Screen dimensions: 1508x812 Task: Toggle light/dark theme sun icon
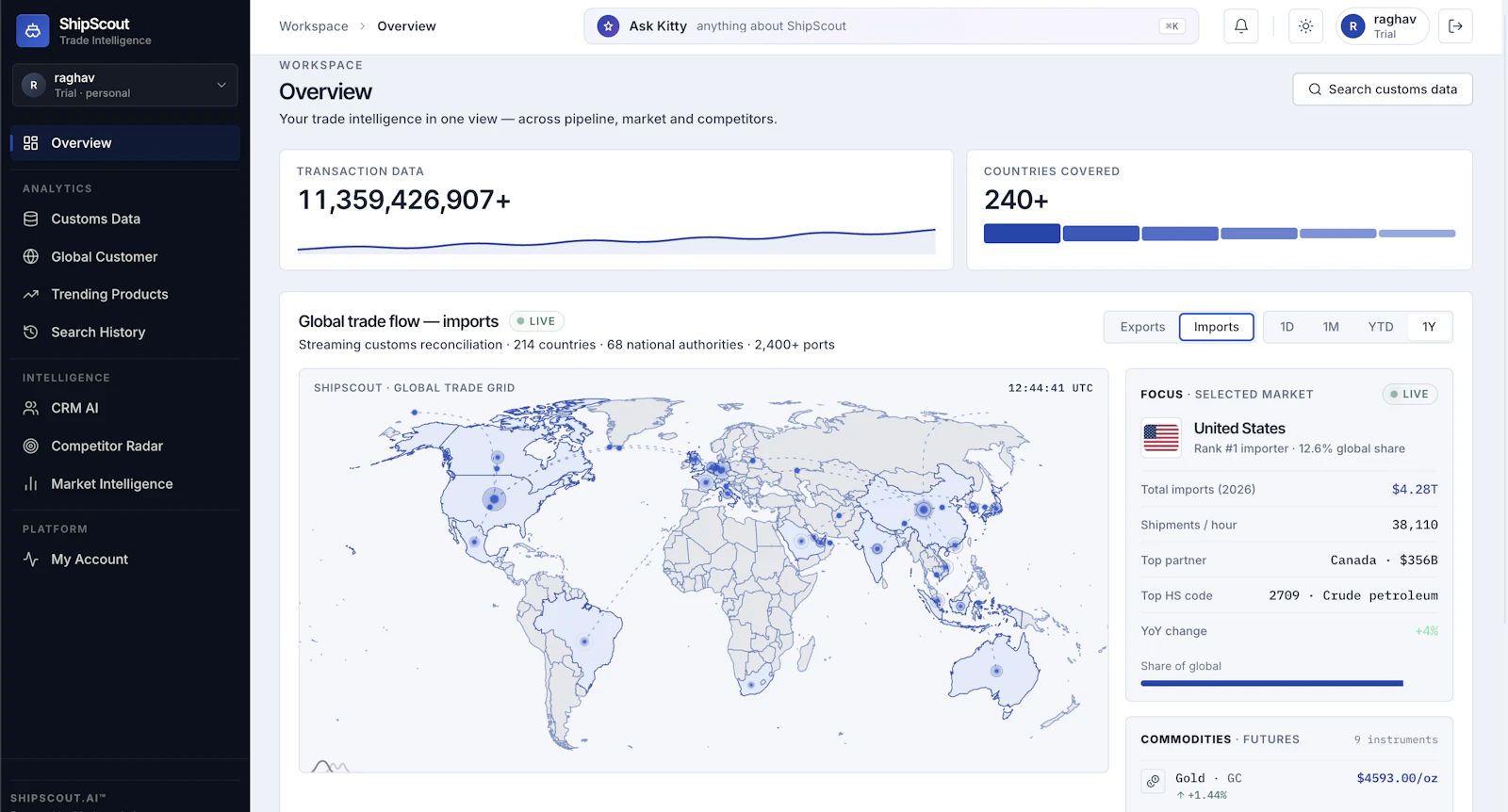click(1305, 26)
